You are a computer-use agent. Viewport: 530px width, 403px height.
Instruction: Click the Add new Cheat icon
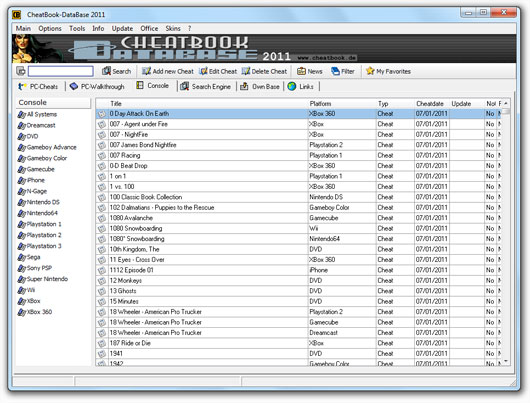click(x=146, y=71)
